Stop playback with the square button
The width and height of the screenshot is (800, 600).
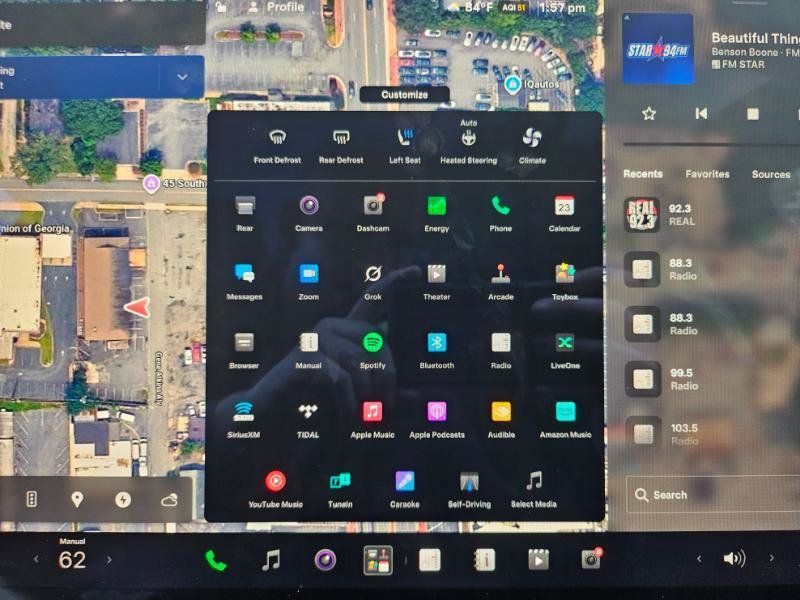click(753, 113)
